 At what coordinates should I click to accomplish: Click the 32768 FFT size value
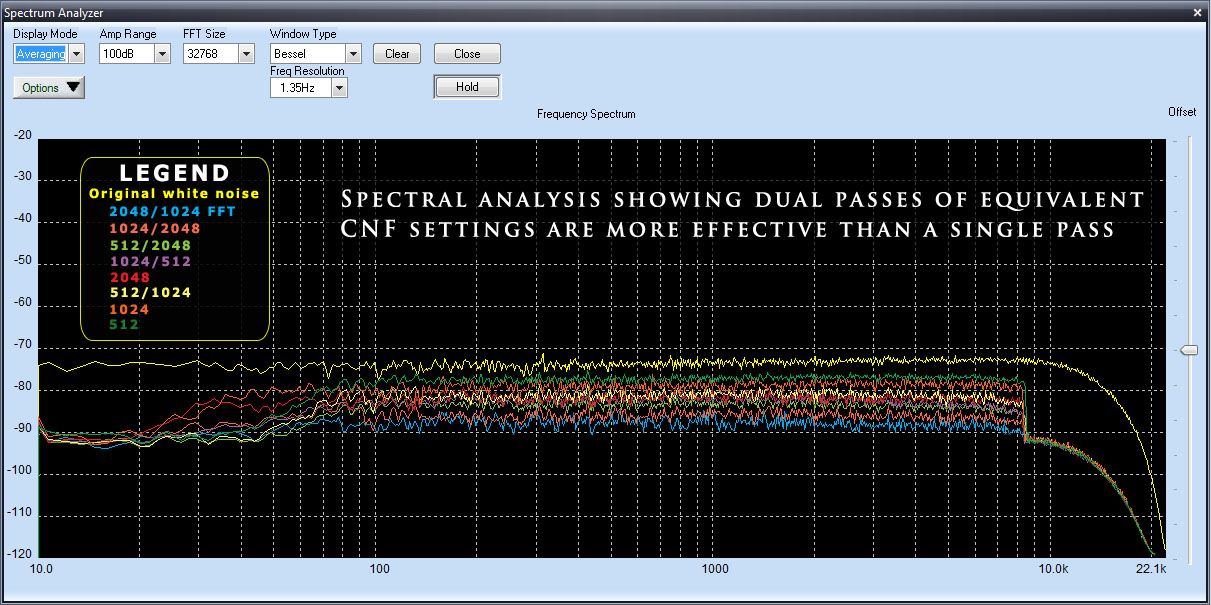(x=211, y=54)
